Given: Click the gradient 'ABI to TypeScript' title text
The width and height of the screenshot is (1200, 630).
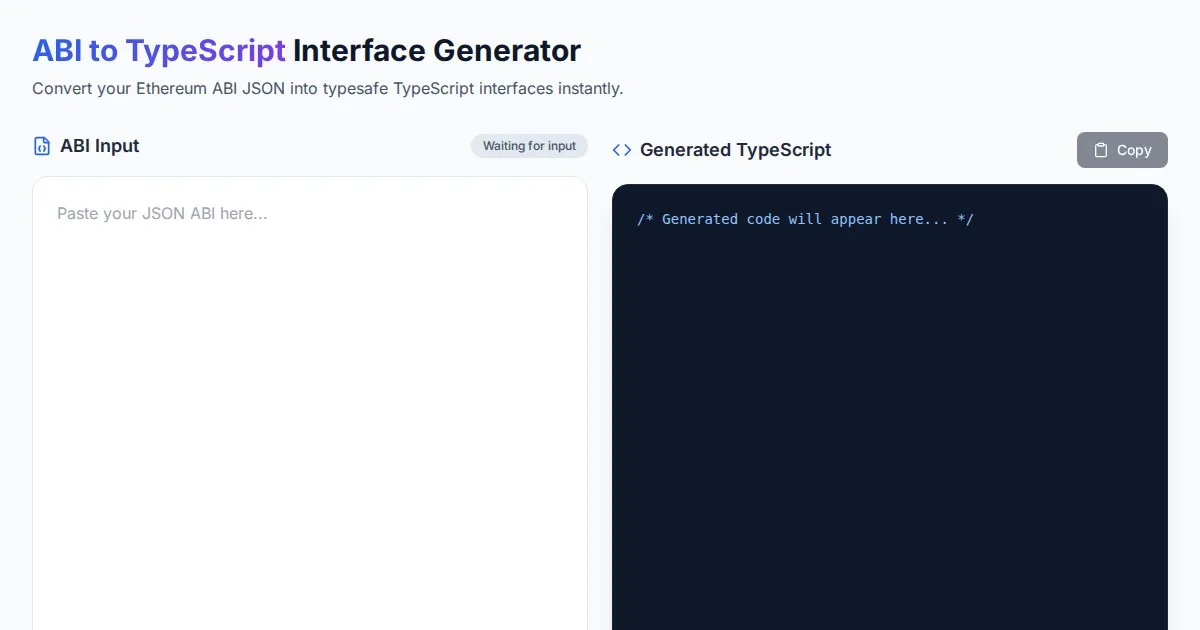Looking at the screenshot, I should coord(159,50).
